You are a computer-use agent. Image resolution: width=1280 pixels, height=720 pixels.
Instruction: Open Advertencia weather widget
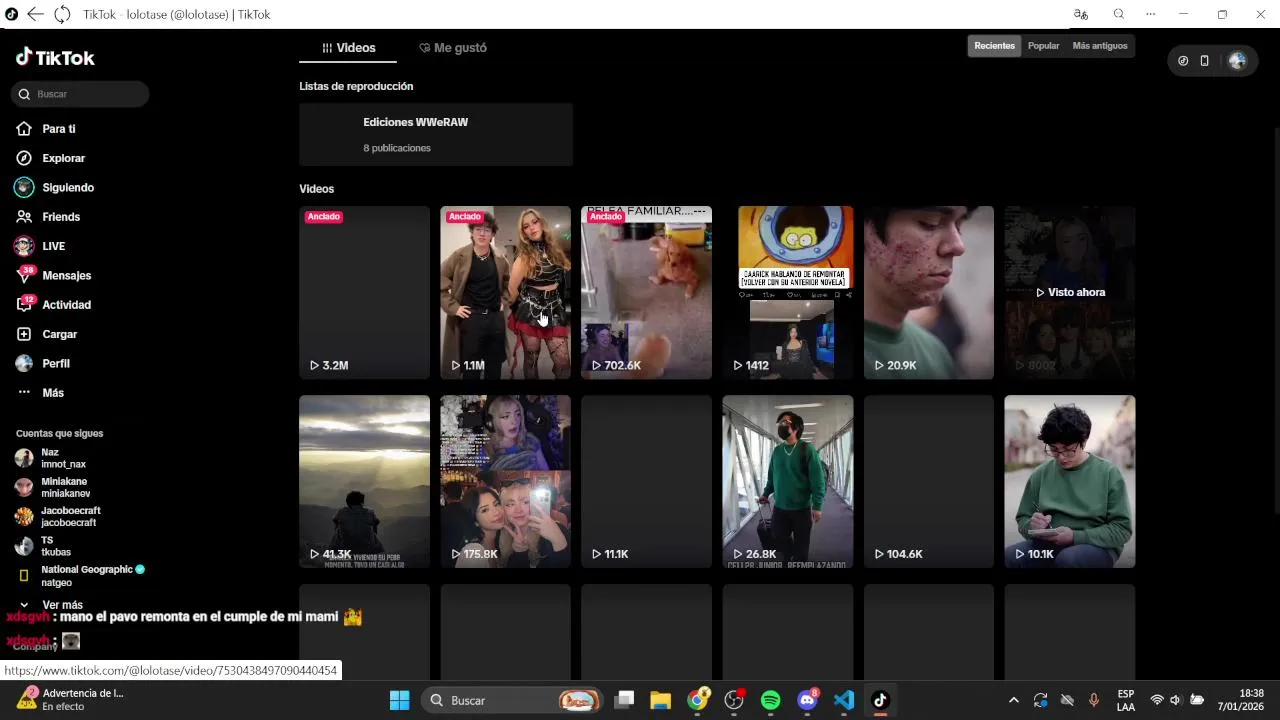point(70,700)
